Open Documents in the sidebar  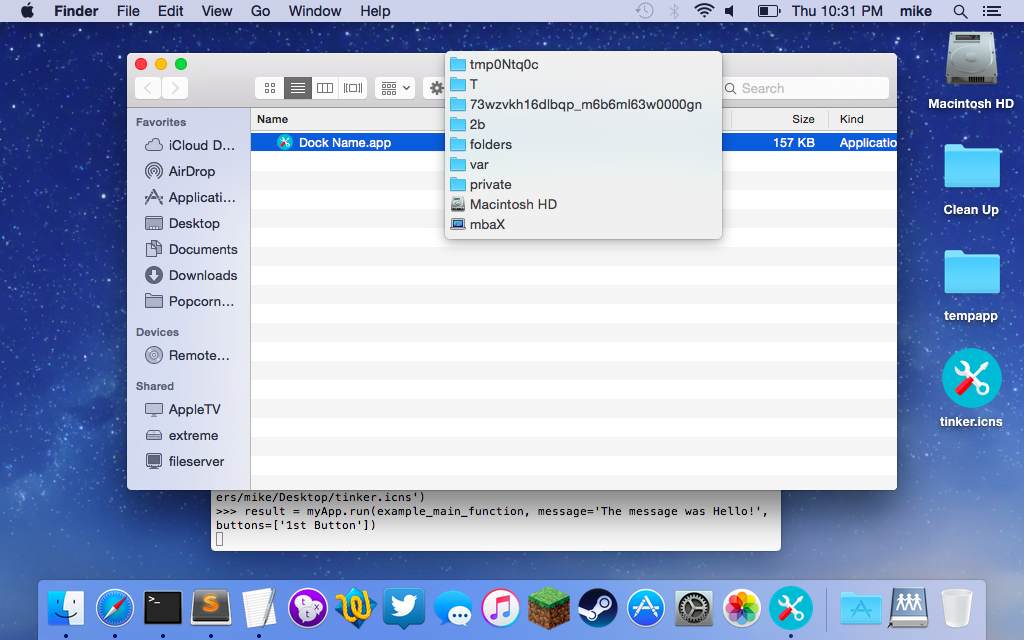(x=191, y=249)
